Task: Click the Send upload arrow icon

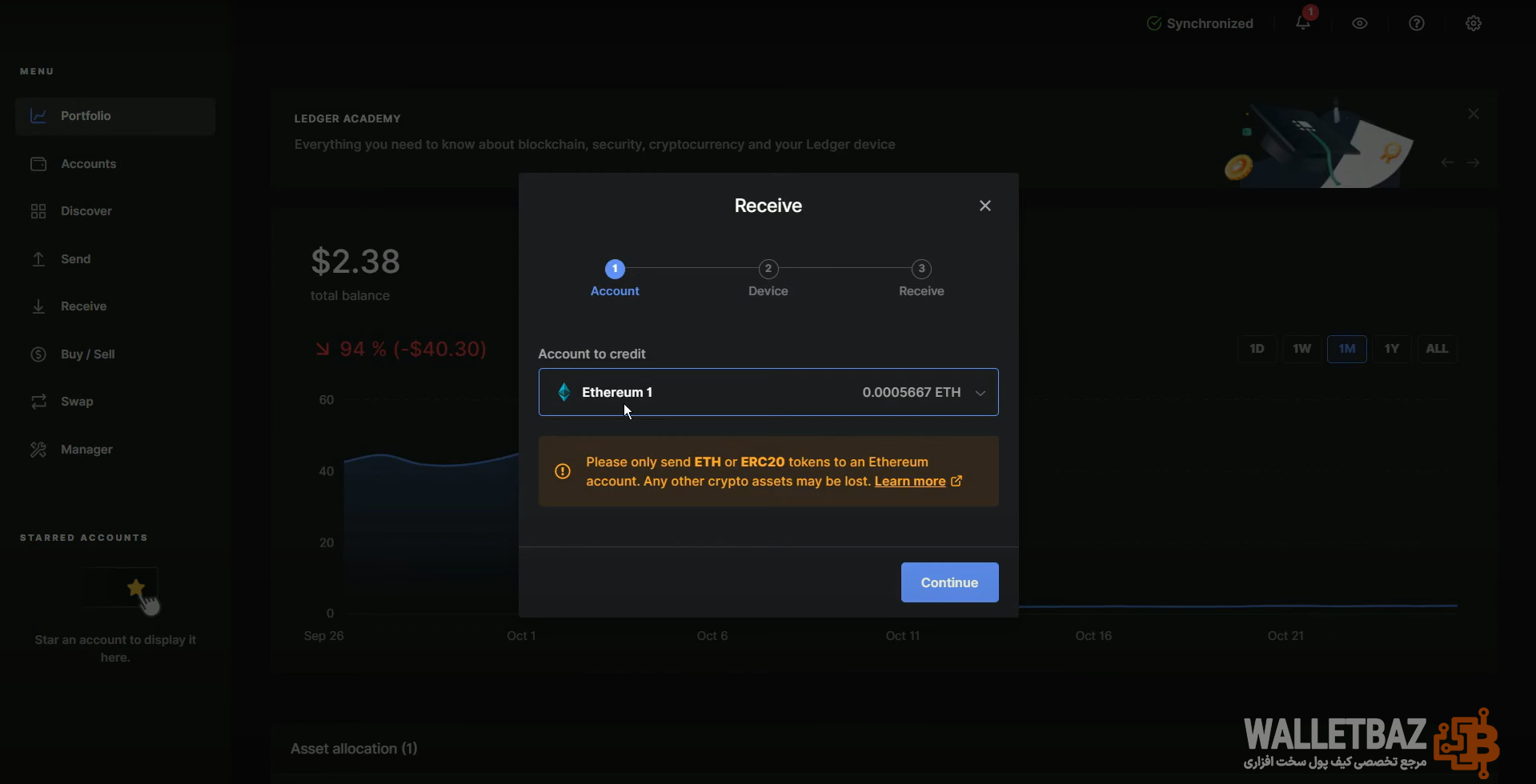Action: (x=38, y=259)
